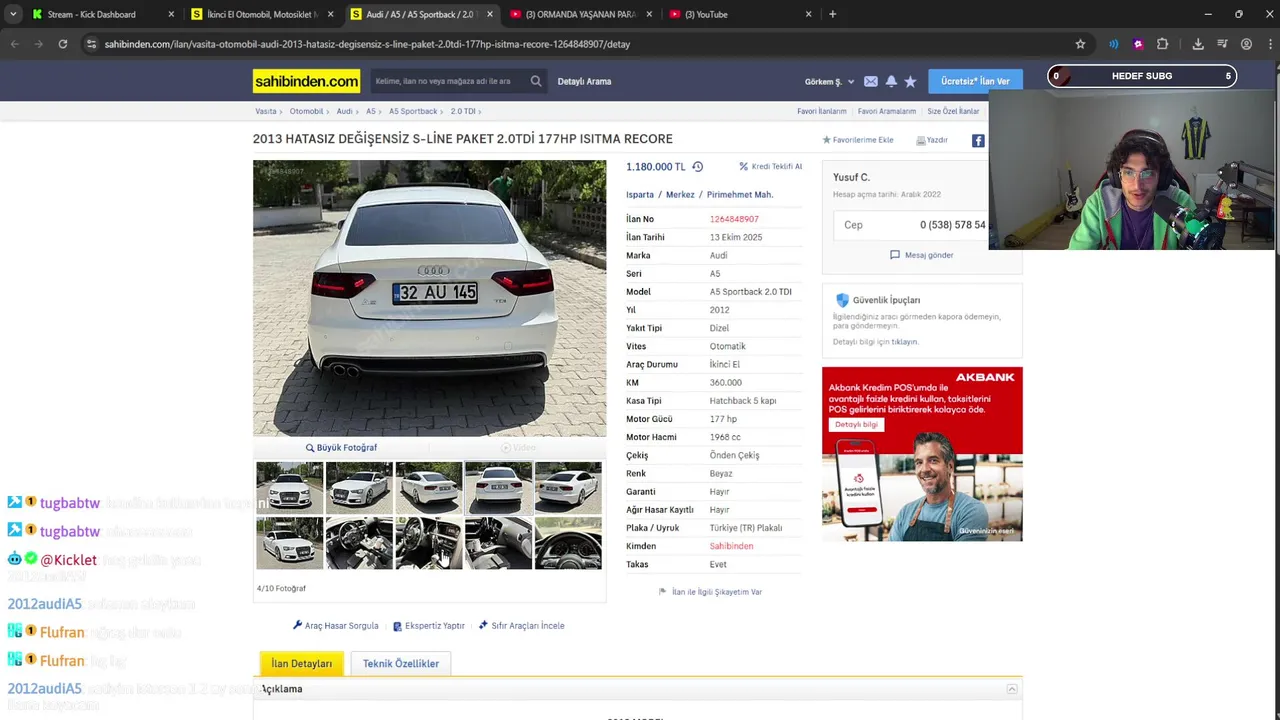Open the messages envelope icon

[x=870, y=81]
